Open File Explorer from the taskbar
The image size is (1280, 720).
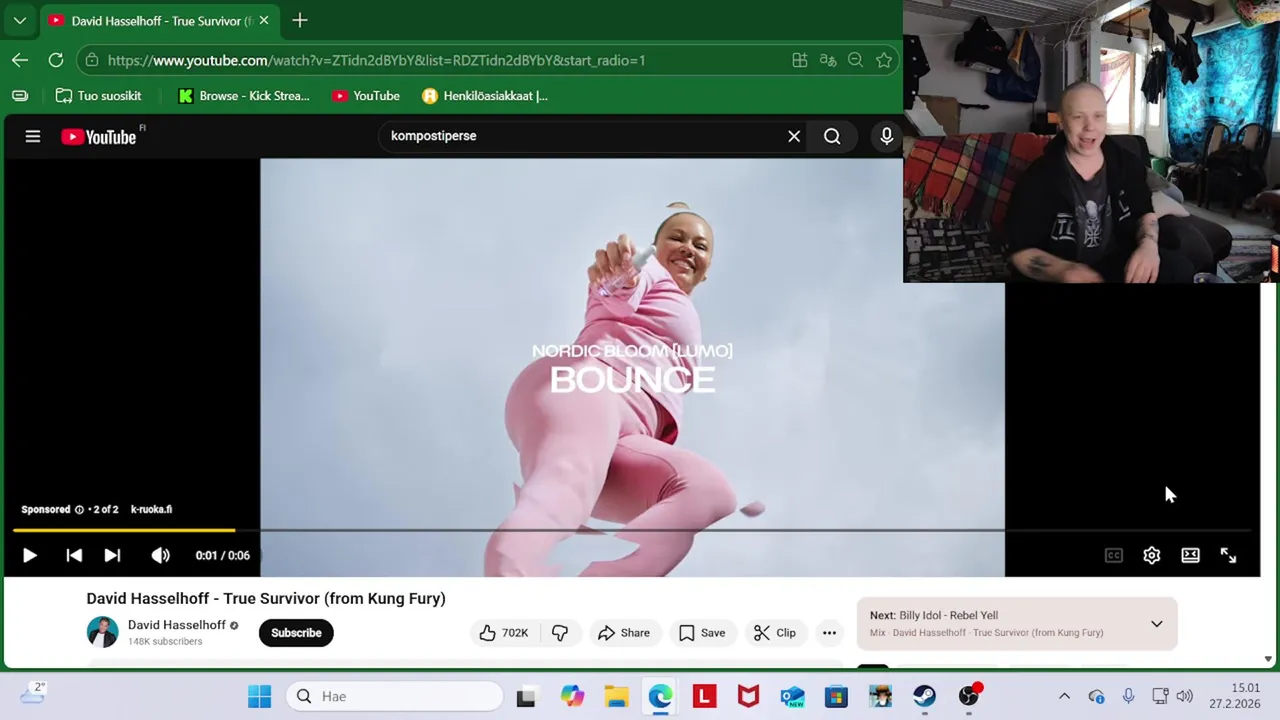coord(616,696)
